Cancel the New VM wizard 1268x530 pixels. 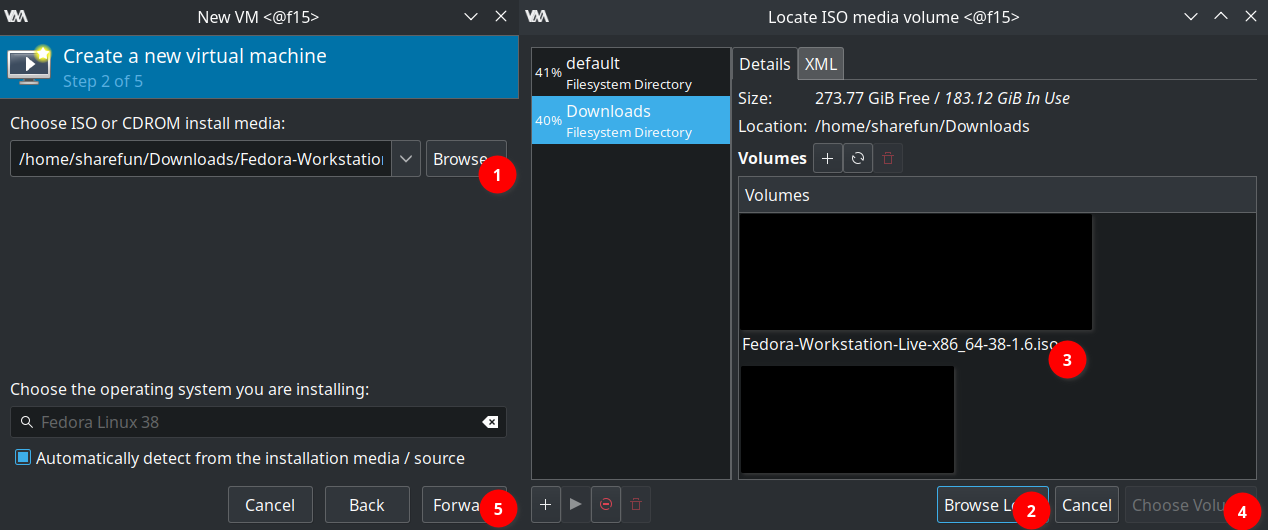pyautogui.click(x=270, y=505)
